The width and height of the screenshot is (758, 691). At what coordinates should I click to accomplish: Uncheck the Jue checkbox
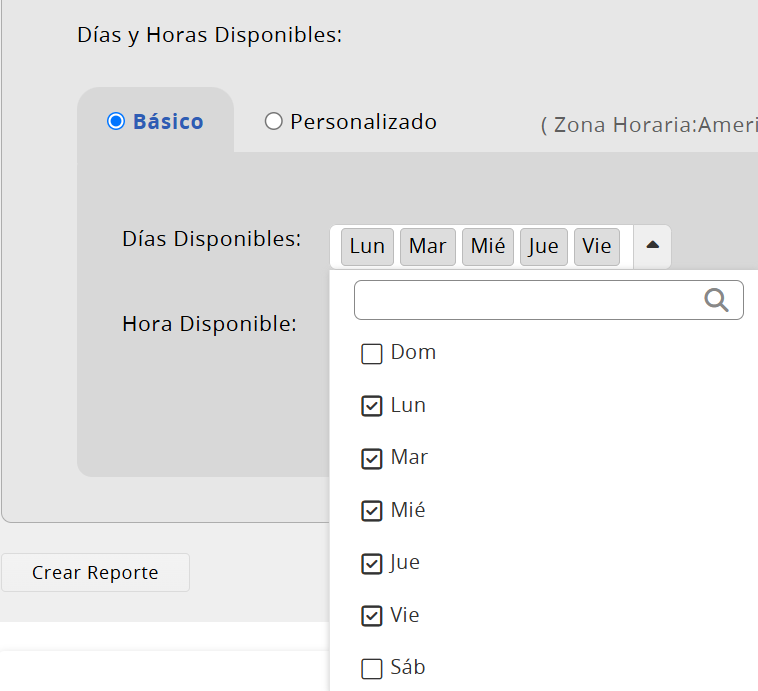(x=372, y=564)
